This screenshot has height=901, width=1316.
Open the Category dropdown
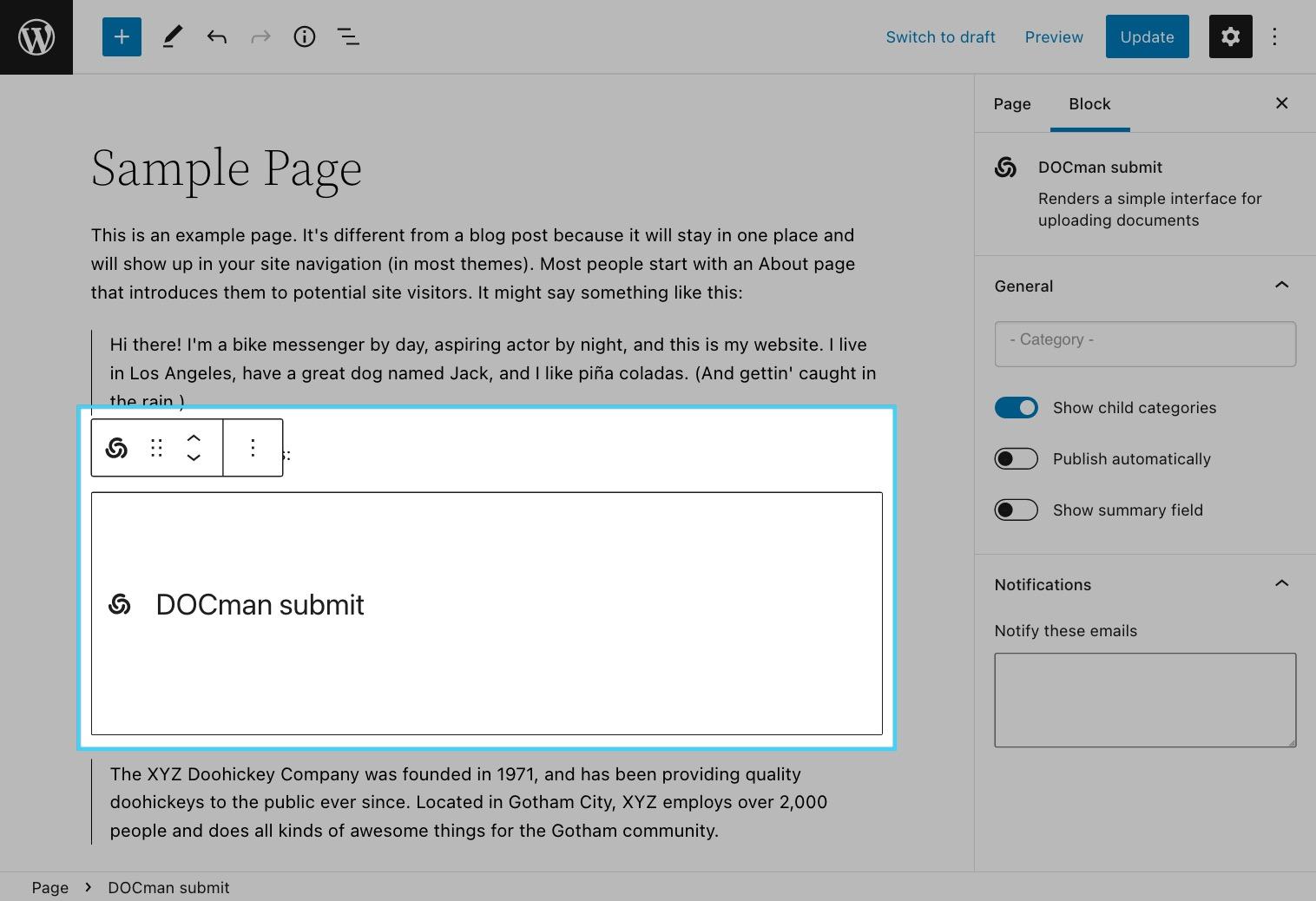[x=1144, y=344]
